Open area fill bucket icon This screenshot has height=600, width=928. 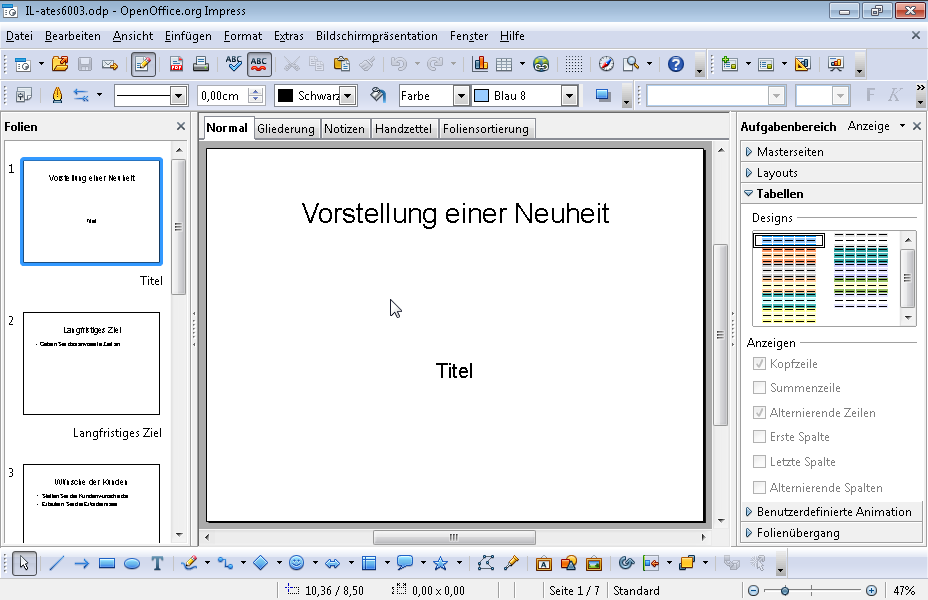[x=378, y=95]
